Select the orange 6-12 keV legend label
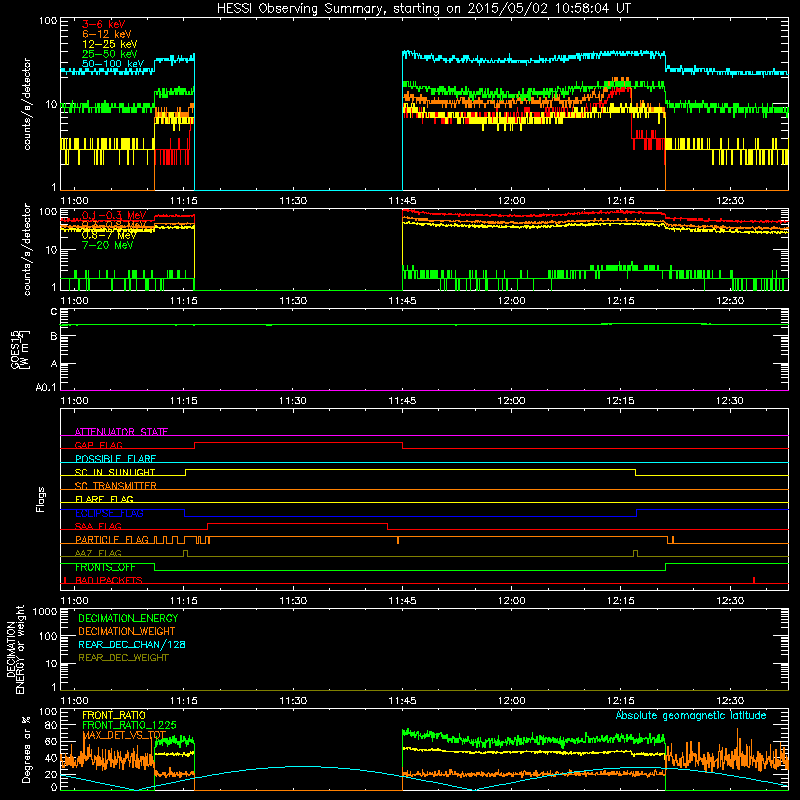This screenshot has height=800, width=800. (x=106, y=34)
